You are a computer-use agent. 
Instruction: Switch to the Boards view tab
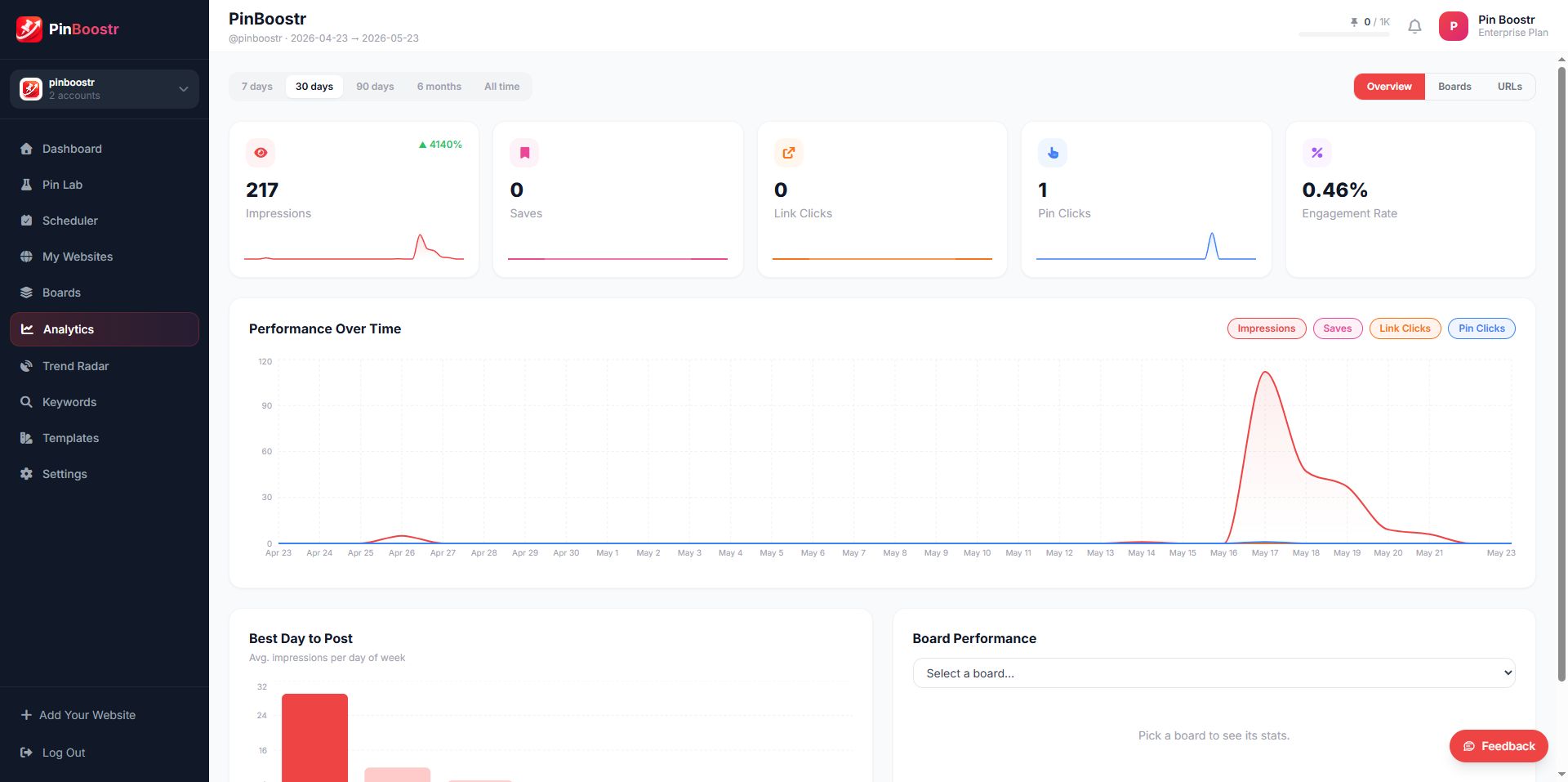(1454, 87)
